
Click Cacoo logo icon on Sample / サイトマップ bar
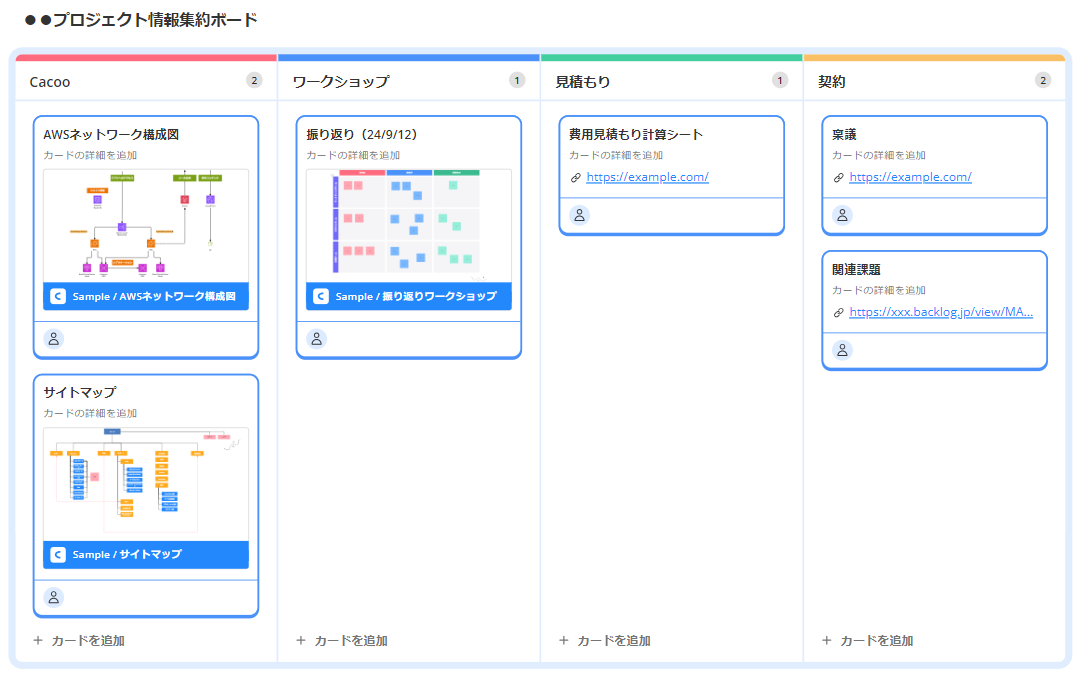tap(58, 554)
